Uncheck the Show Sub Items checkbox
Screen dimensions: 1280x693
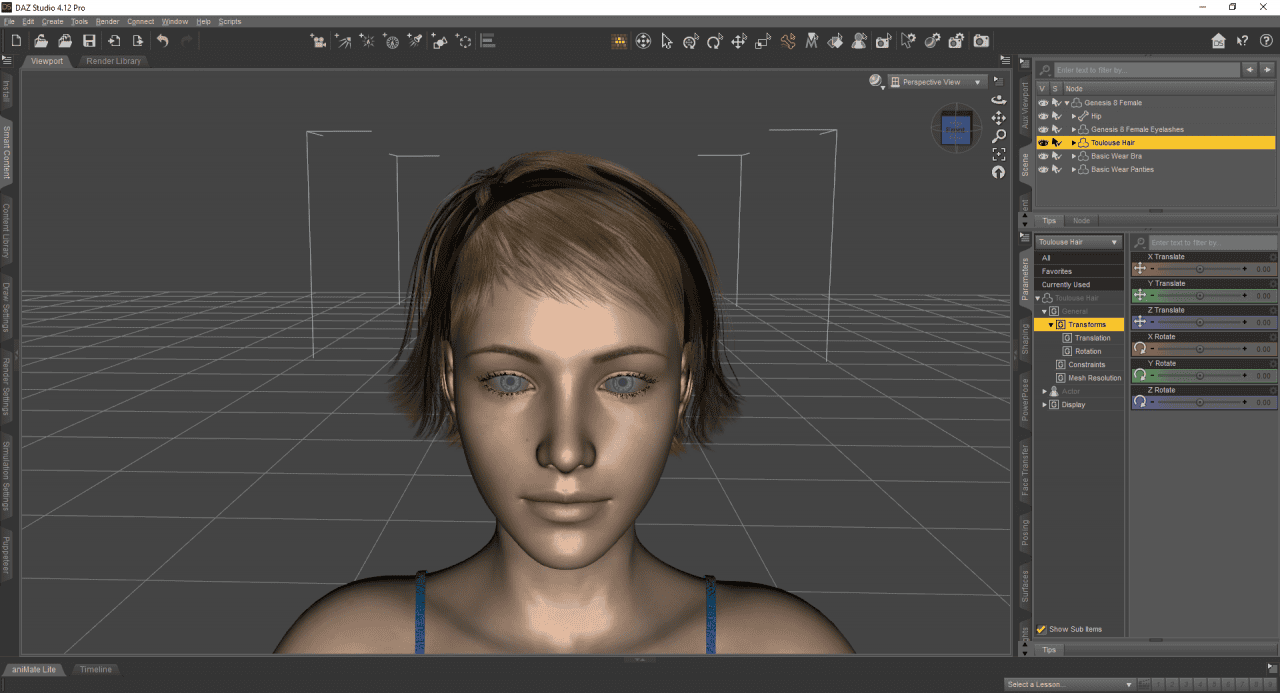[1041, 629]
